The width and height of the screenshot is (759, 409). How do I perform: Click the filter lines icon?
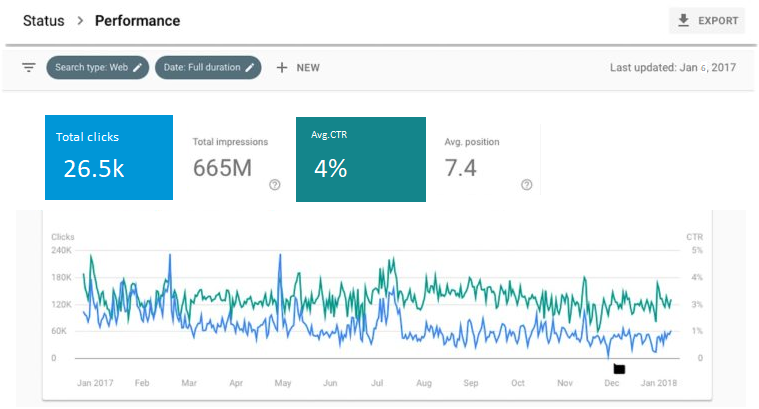click(29, 68)
